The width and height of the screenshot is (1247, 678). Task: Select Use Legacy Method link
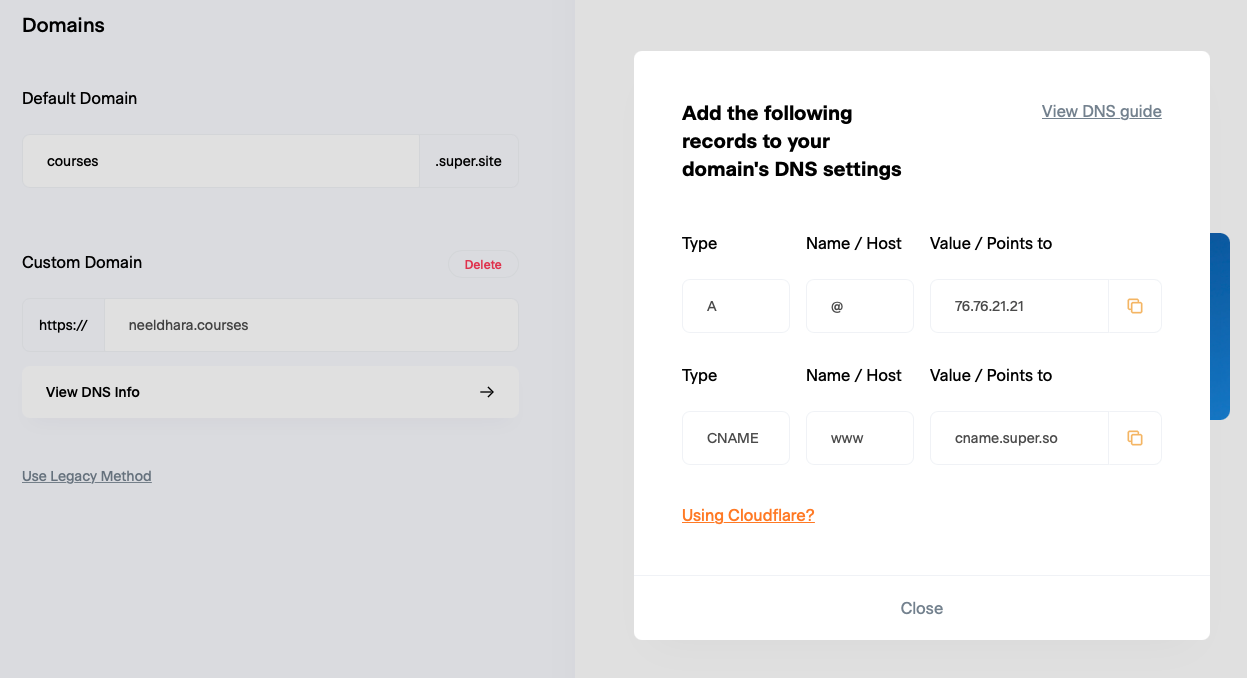[87, 476]
